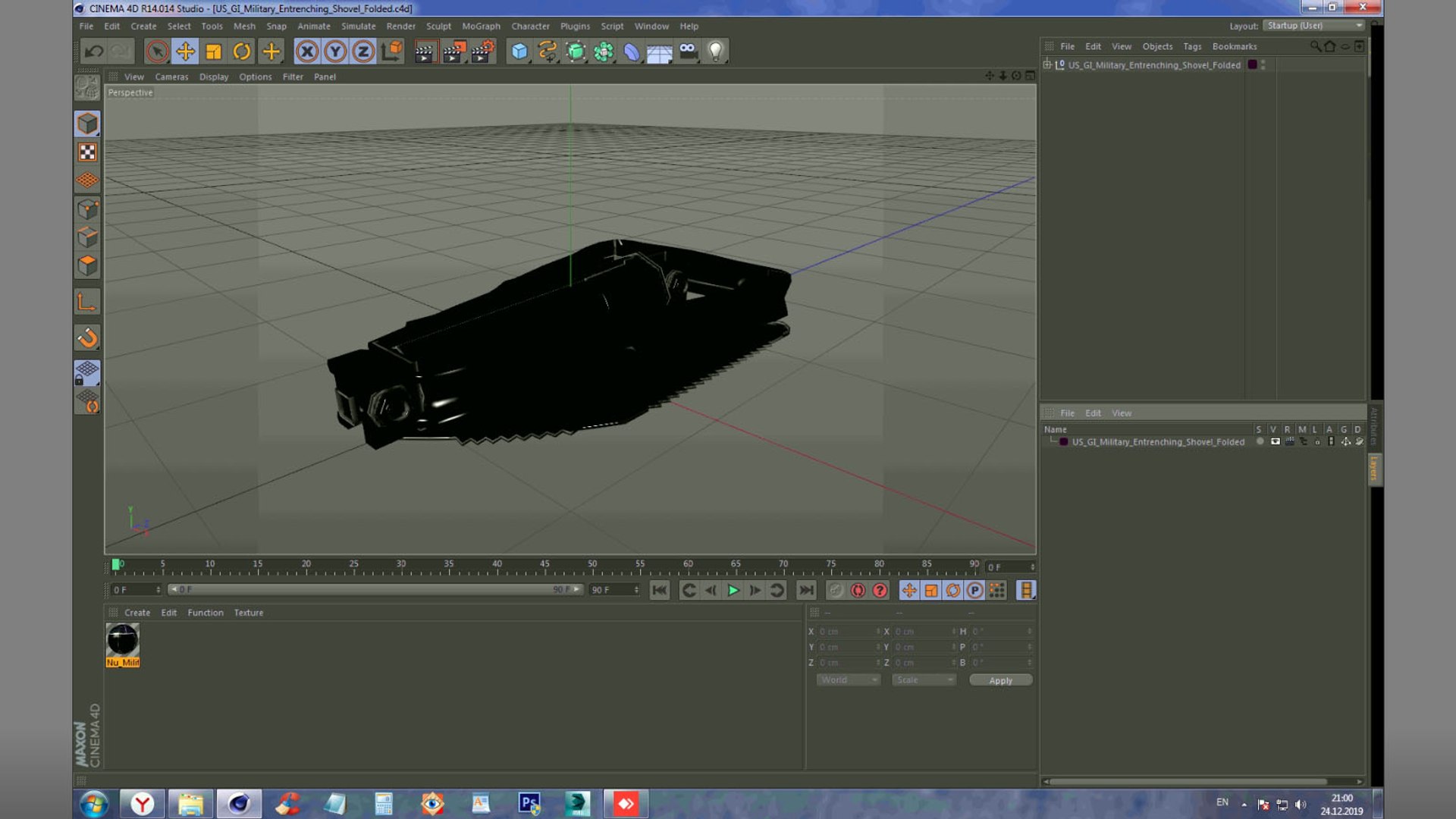Image resolution: width=1456 pixels, height=819 pixels.
Task: Open the Render to Picture Viewer icon
Action: tap(453, 52)
